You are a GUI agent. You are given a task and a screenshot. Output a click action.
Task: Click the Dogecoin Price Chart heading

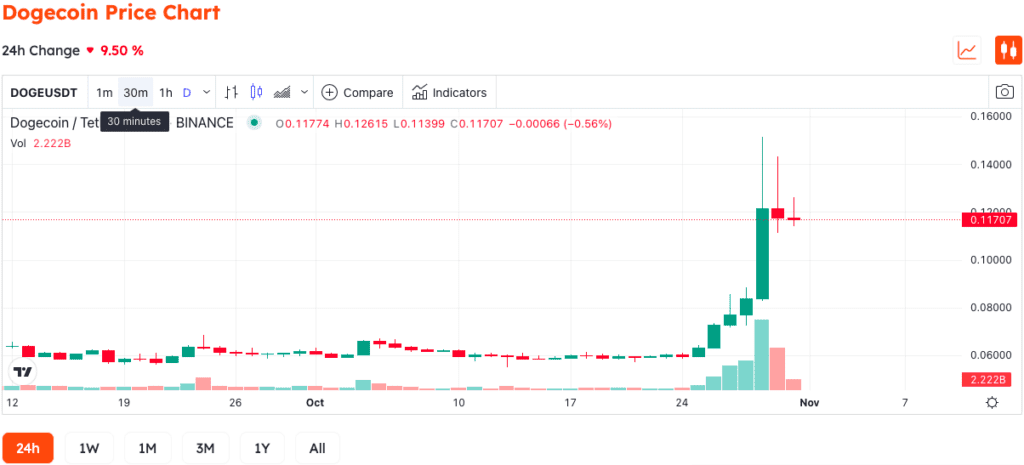(x=112, y=12)
